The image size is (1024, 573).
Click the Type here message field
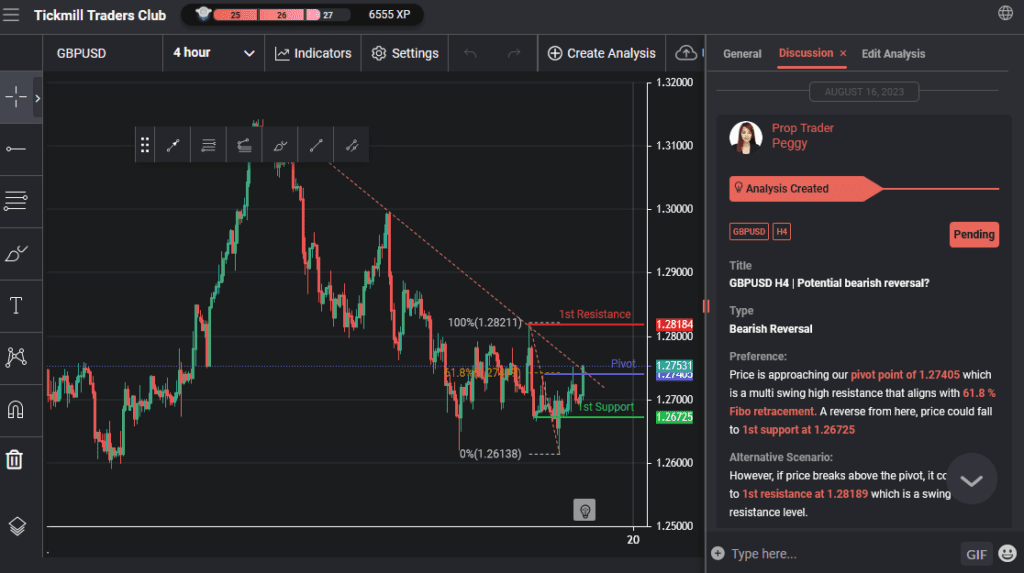[x=840, y=554]
